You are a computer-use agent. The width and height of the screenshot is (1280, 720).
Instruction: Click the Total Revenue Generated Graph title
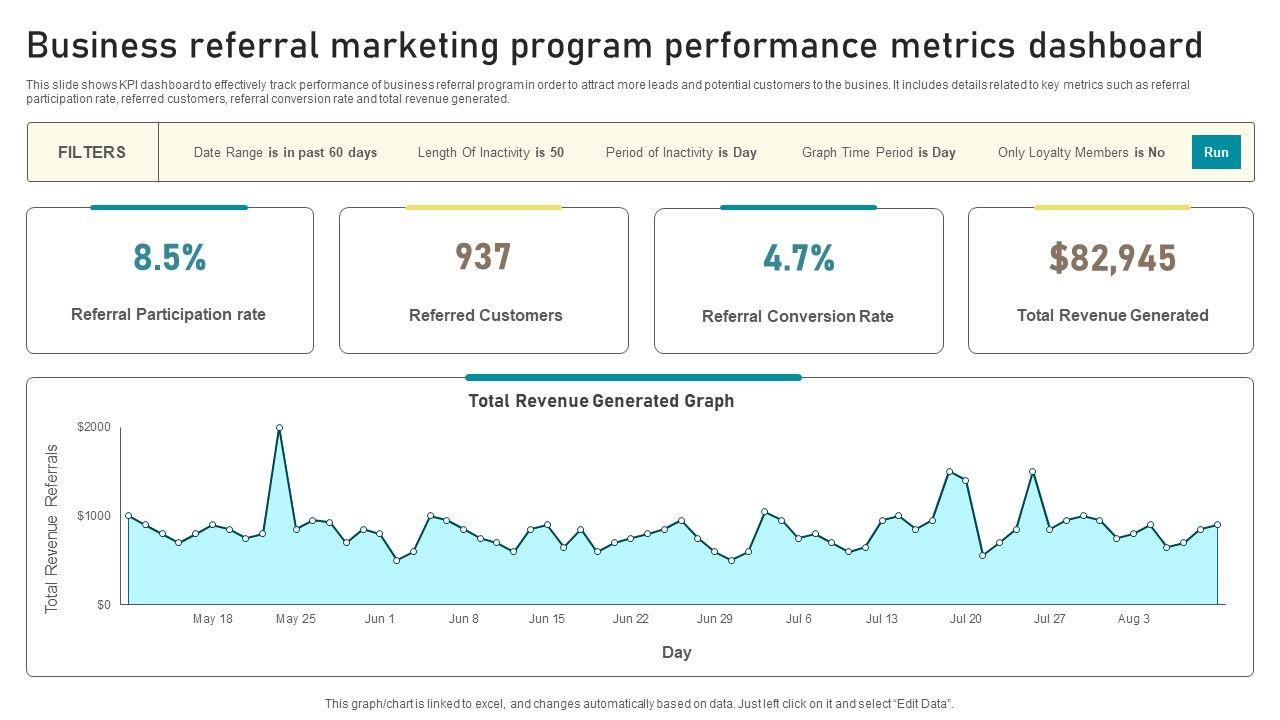601,401
